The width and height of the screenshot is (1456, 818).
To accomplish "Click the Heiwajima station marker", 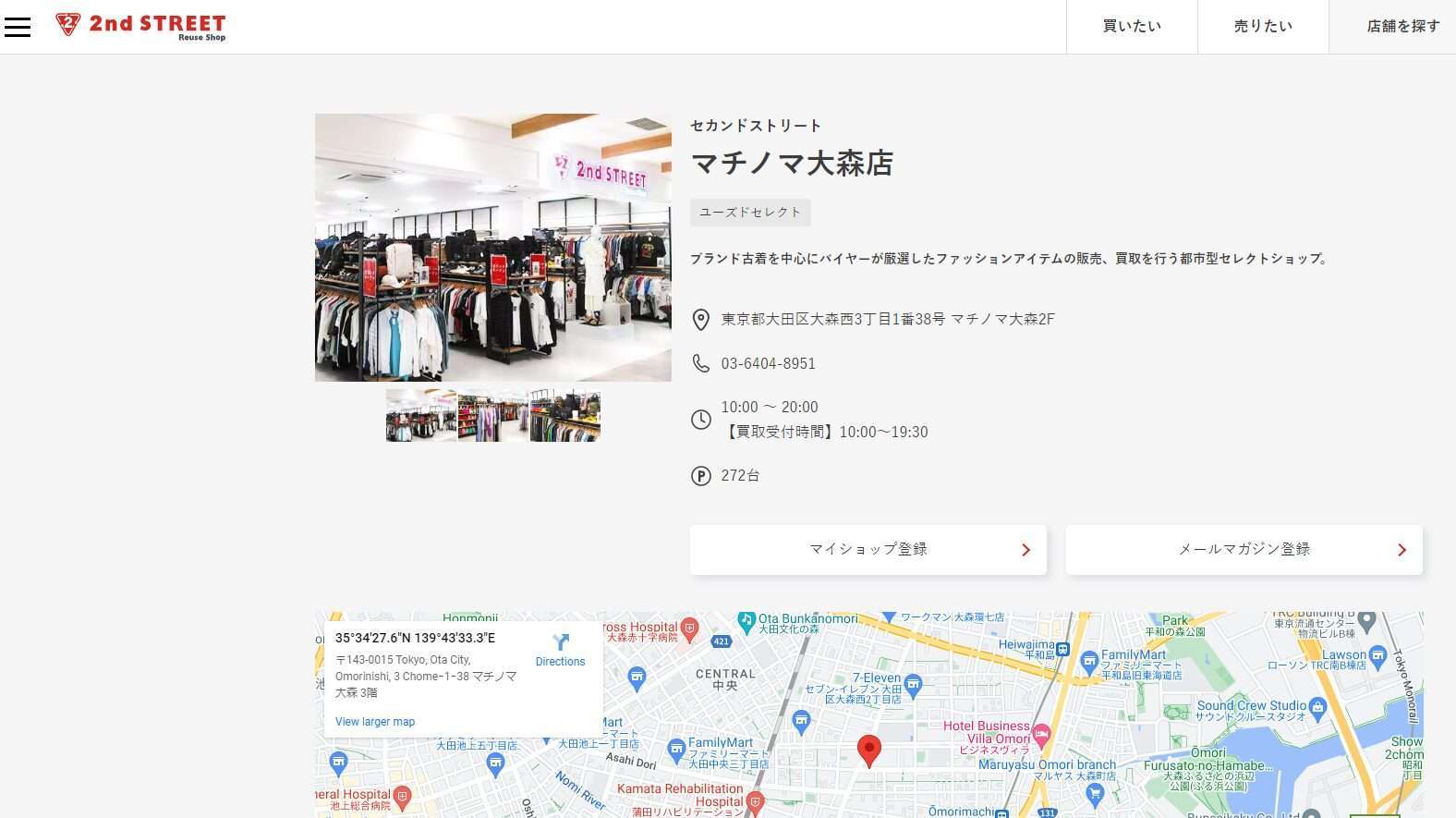I will [x=1062, y=649].
